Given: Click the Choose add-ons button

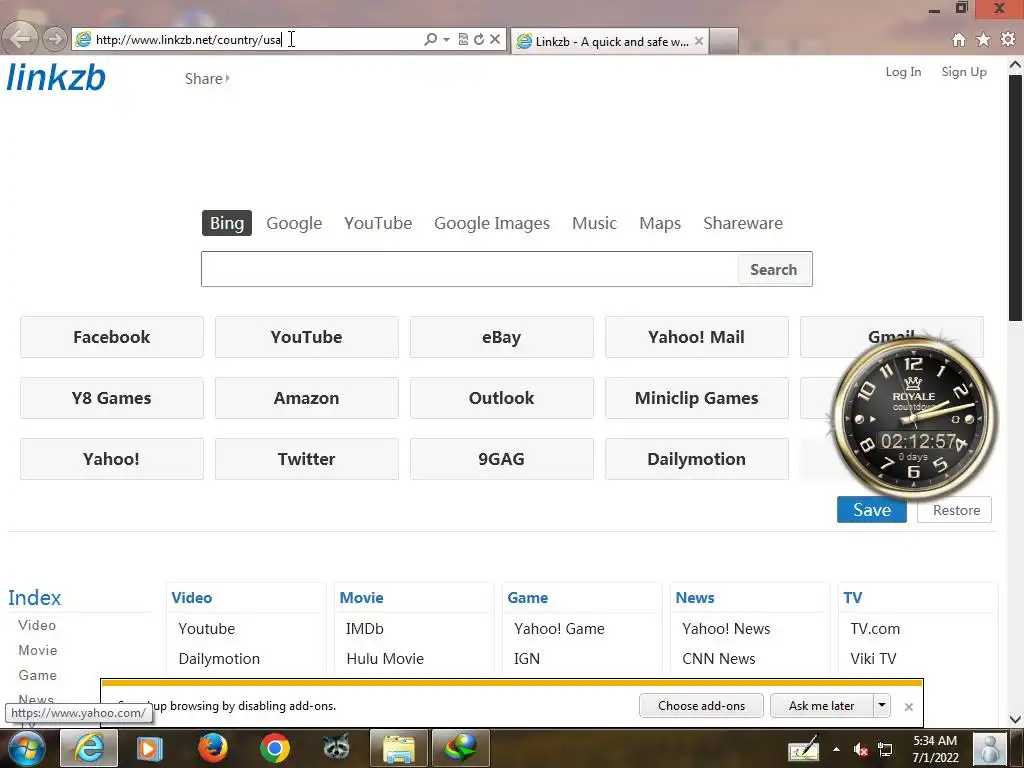Looking at the screenshot, I should point(701,705).
